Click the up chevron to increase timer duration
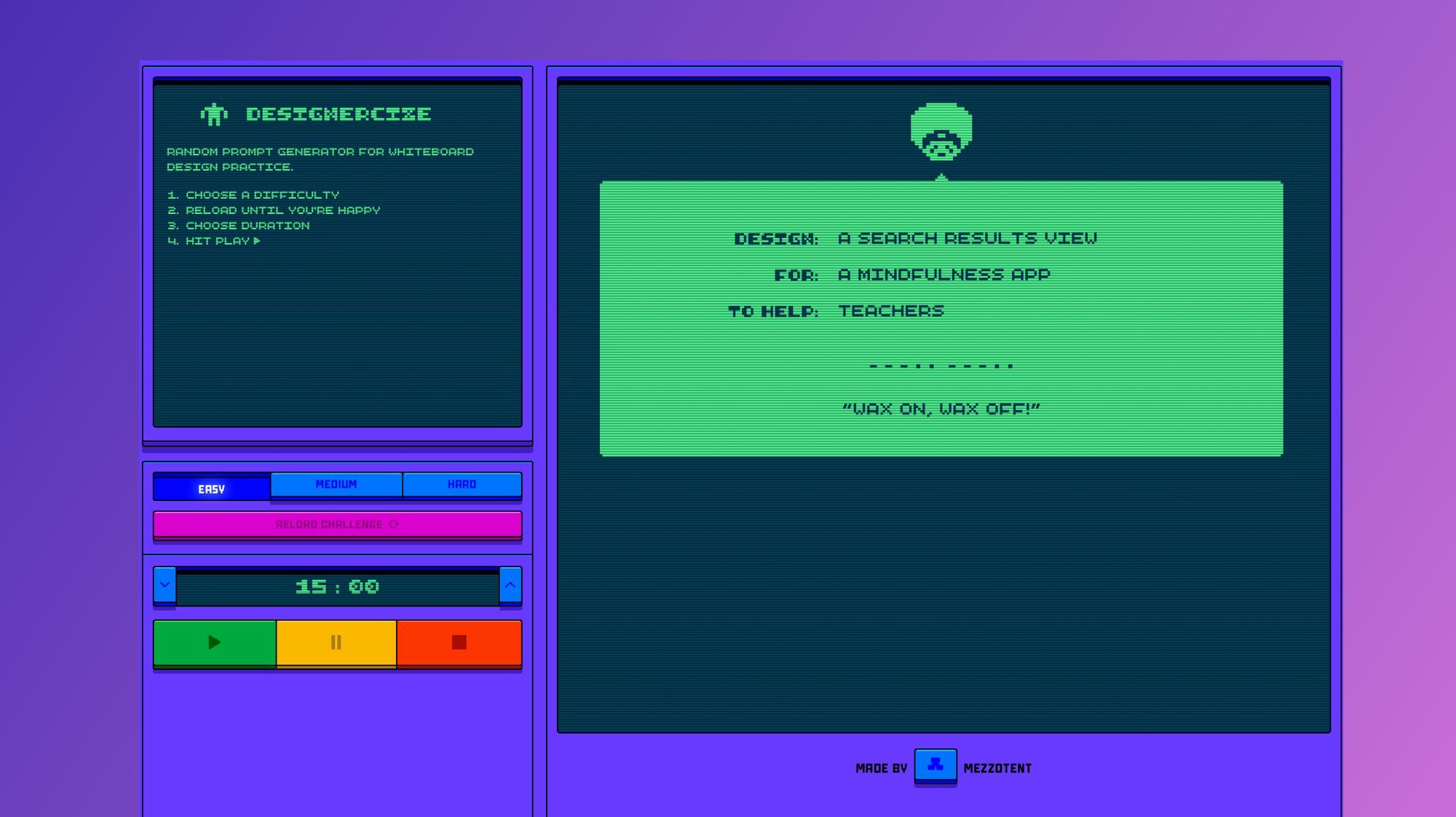This screenshot has width=1456, height=817. (510, 585)
